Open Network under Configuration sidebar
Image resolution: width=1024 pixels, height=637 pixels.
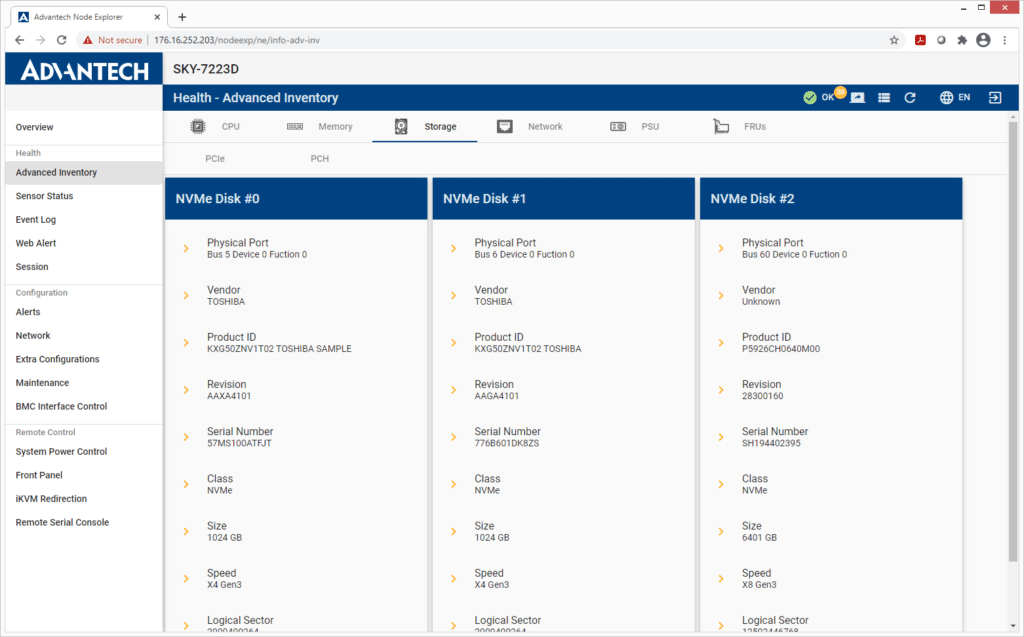click(x=33, y=336)
